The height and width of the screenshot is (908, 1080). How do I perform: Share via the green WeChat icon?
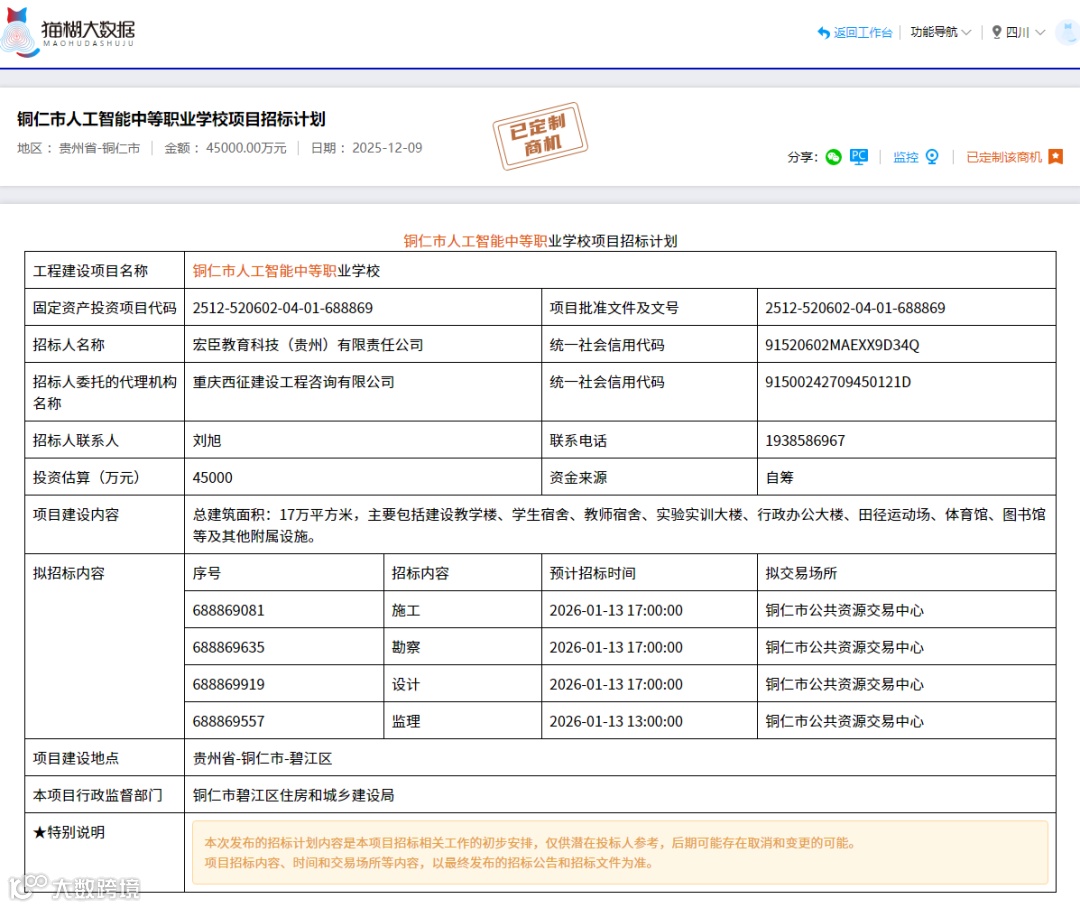pyautogui.click(x=833, y=157)
